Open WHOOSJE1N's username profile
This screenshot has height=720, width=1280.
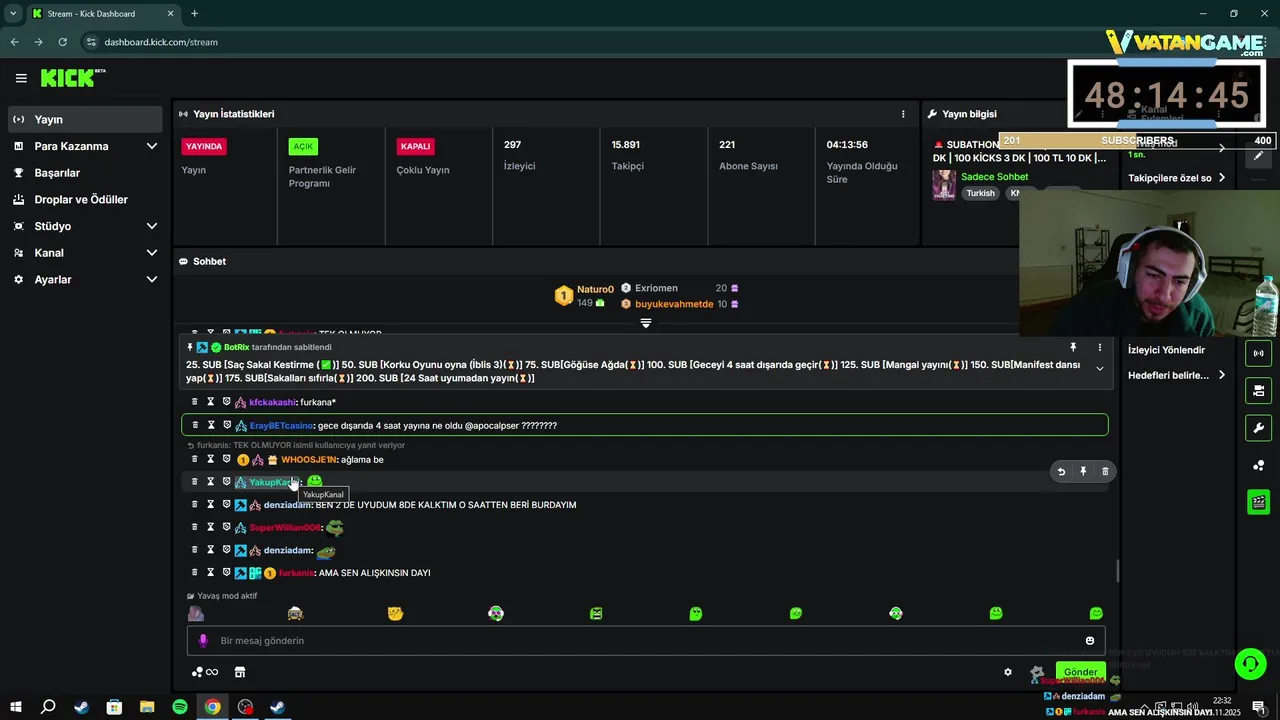[x=309, y=460]
